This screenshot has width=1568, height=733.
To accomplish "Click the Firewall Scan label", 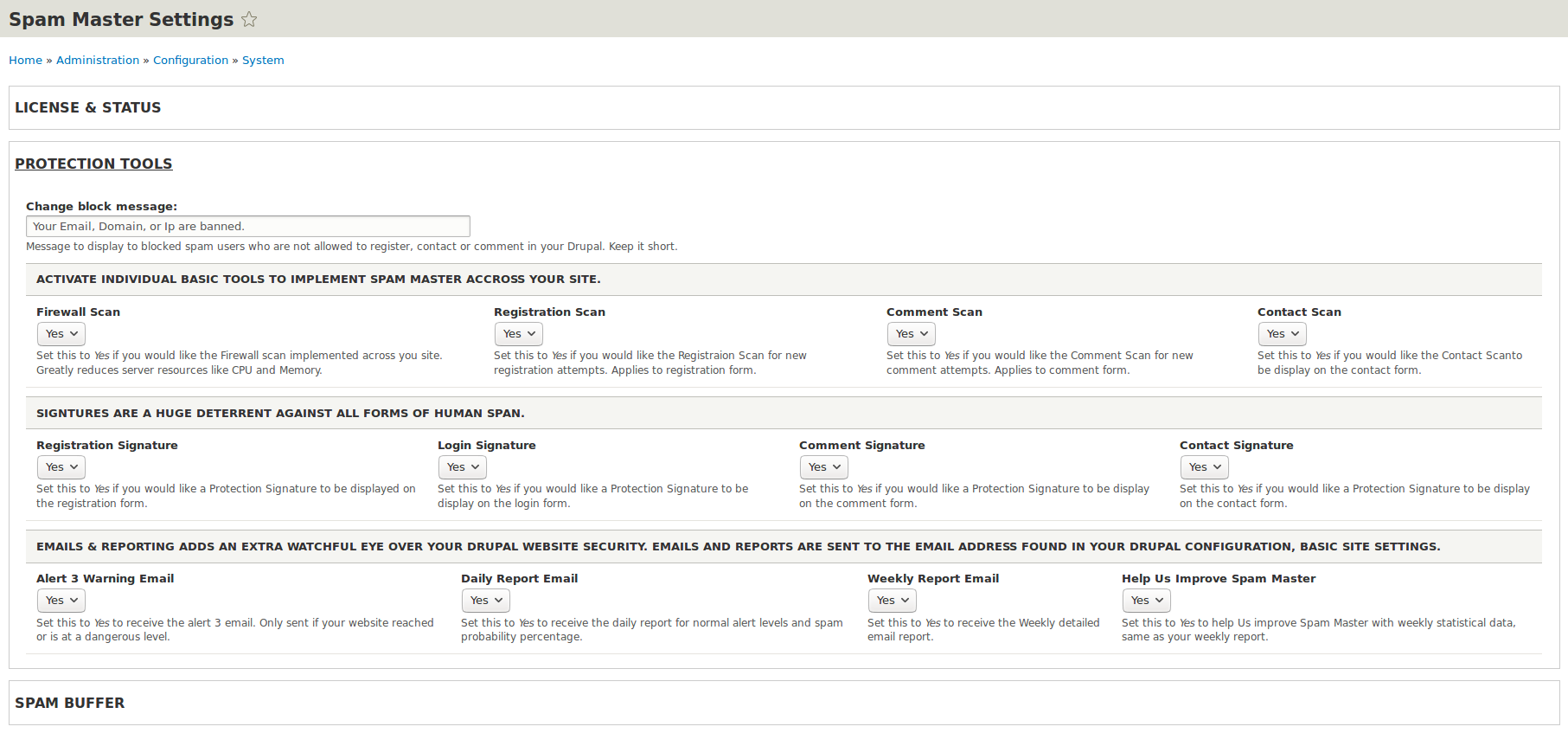I will tap(78, 312).
